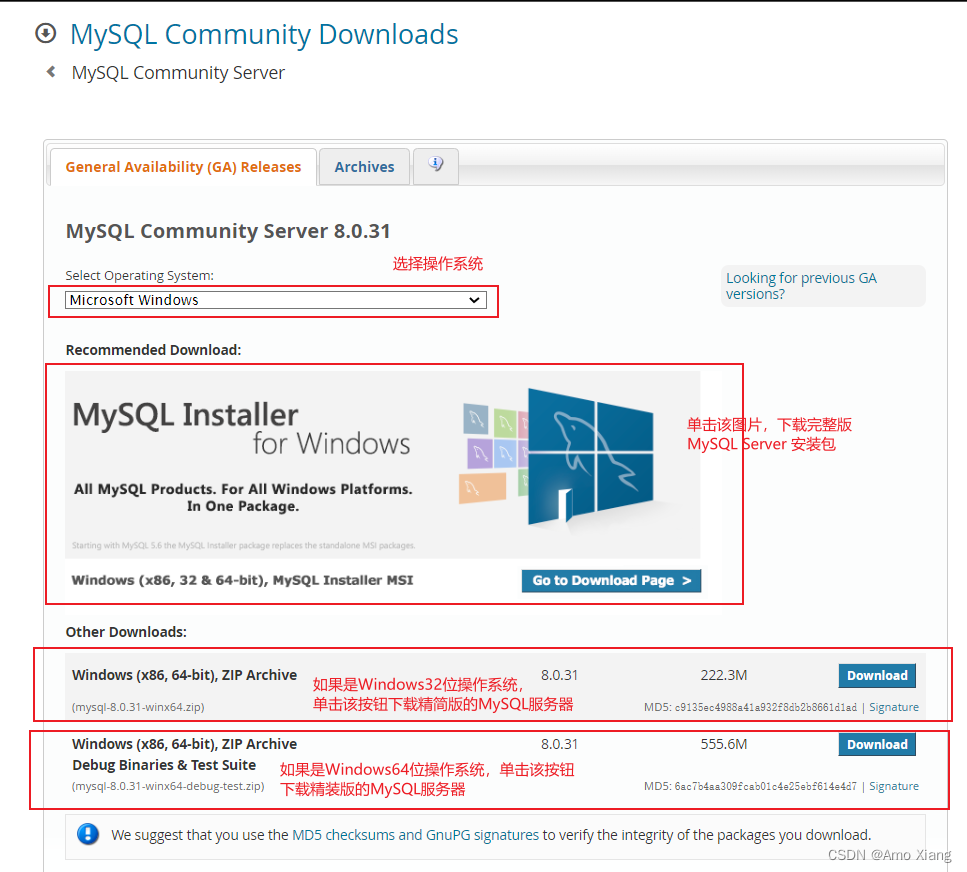This screenshot has height=872, width=967.
Task: Open Signature link for mysql-8.0.31-winx64.zip
Action: click(x=894, y=707)
